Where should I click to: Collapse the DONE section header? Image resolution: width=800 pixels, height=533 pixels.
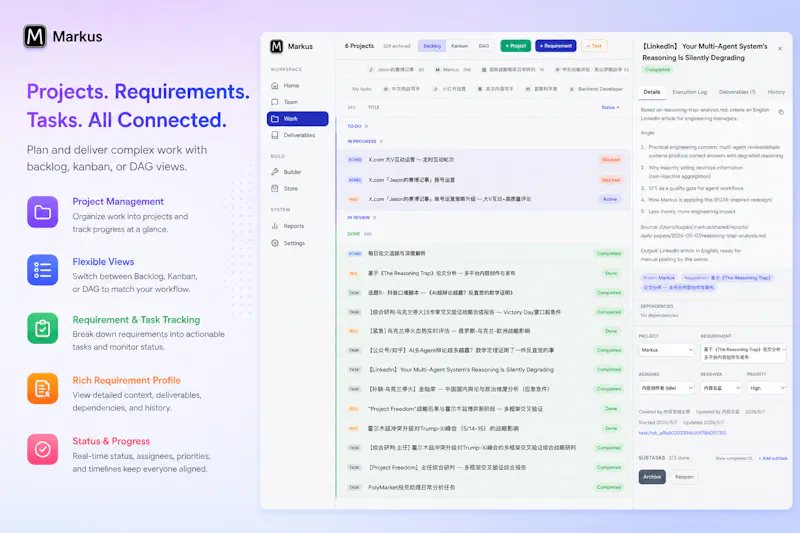tap(359, 234)
